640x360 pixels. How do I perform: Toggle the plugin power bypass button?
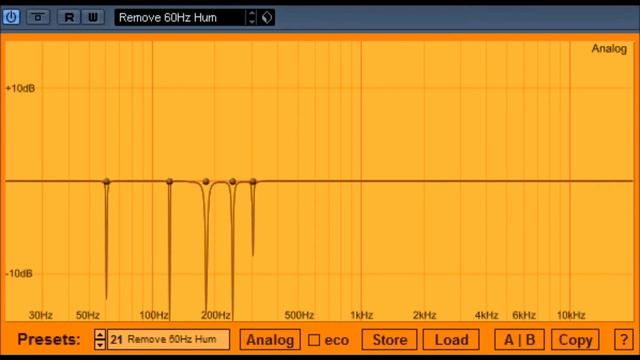[11, 17]
